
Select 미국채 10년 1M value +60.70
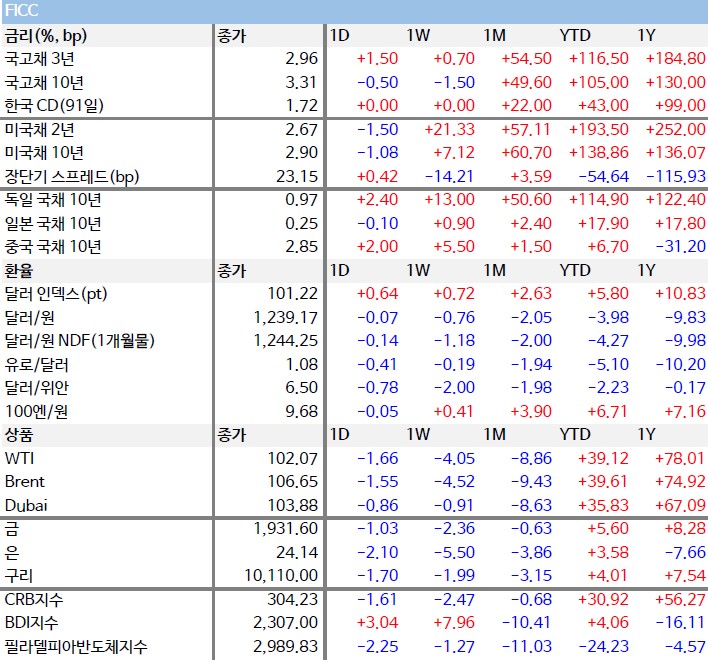(526, 153)
